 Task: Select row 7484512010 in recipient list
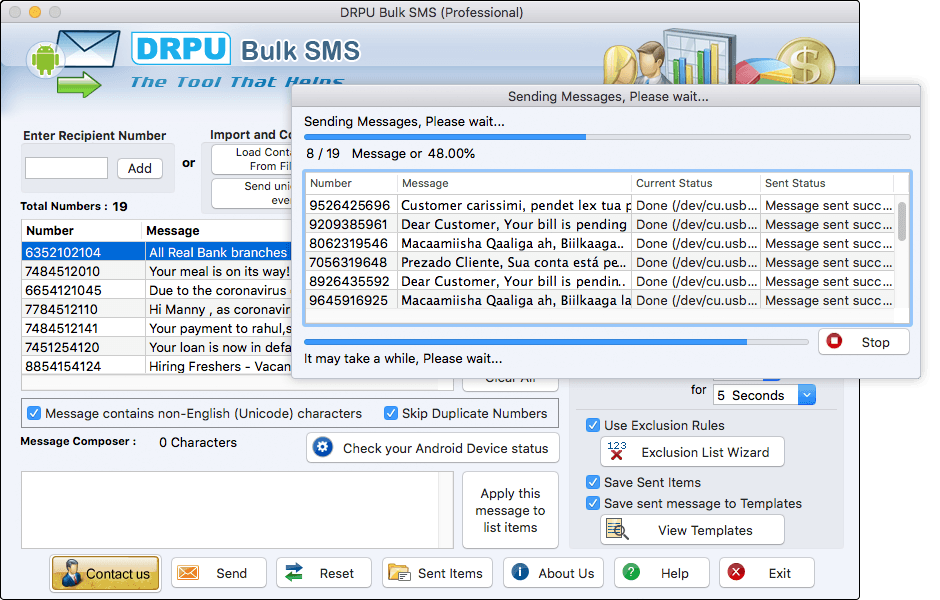point(156,271)
